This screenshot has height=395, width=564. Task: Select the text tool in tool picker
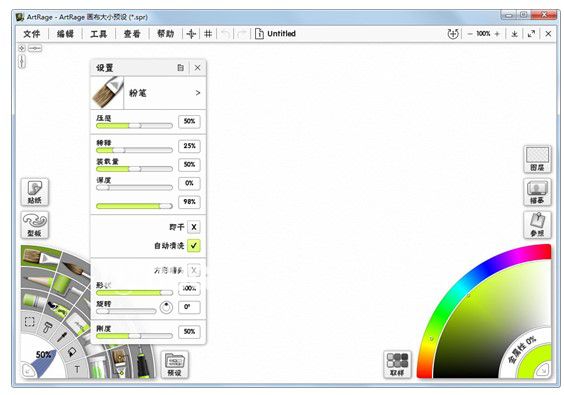coord(77,369)
